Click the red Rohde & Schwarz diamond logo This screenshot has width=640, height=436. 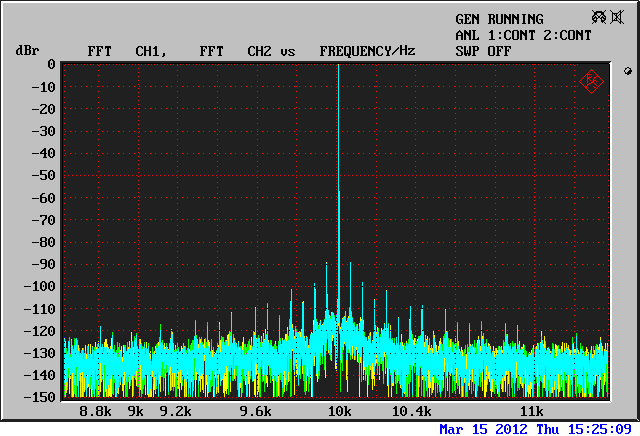tap(591, 82)
